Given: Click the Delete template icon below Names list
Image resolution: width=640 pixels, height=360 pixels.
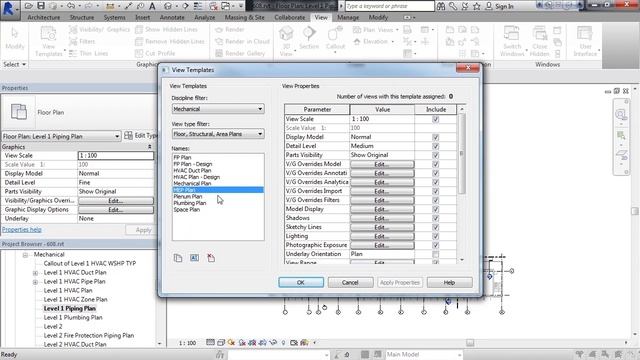Looking at the screenshot, I should pos(211,258).
